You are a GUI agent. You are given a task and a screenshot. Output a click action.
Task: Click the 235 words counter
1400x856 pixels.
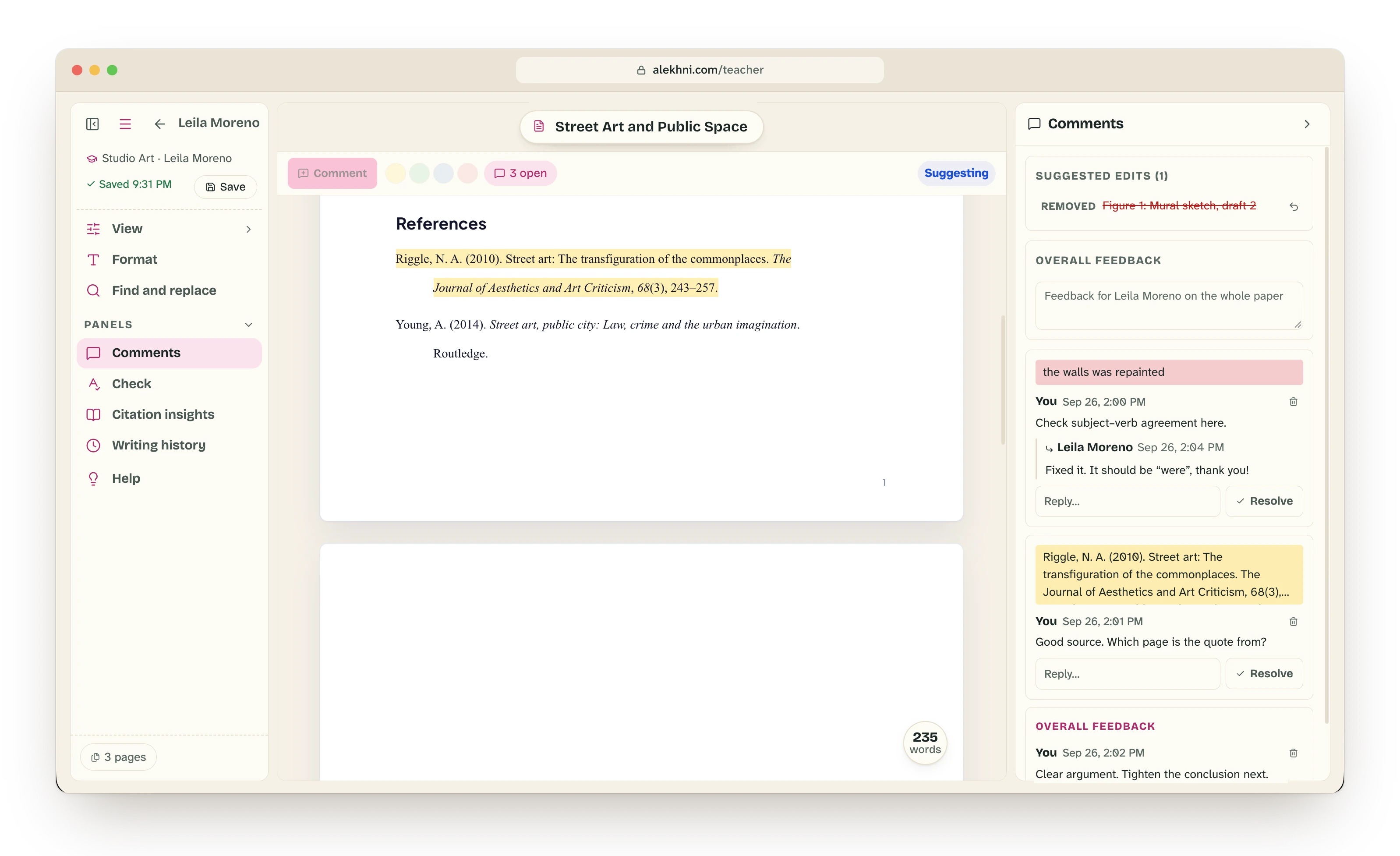[925, 743]
